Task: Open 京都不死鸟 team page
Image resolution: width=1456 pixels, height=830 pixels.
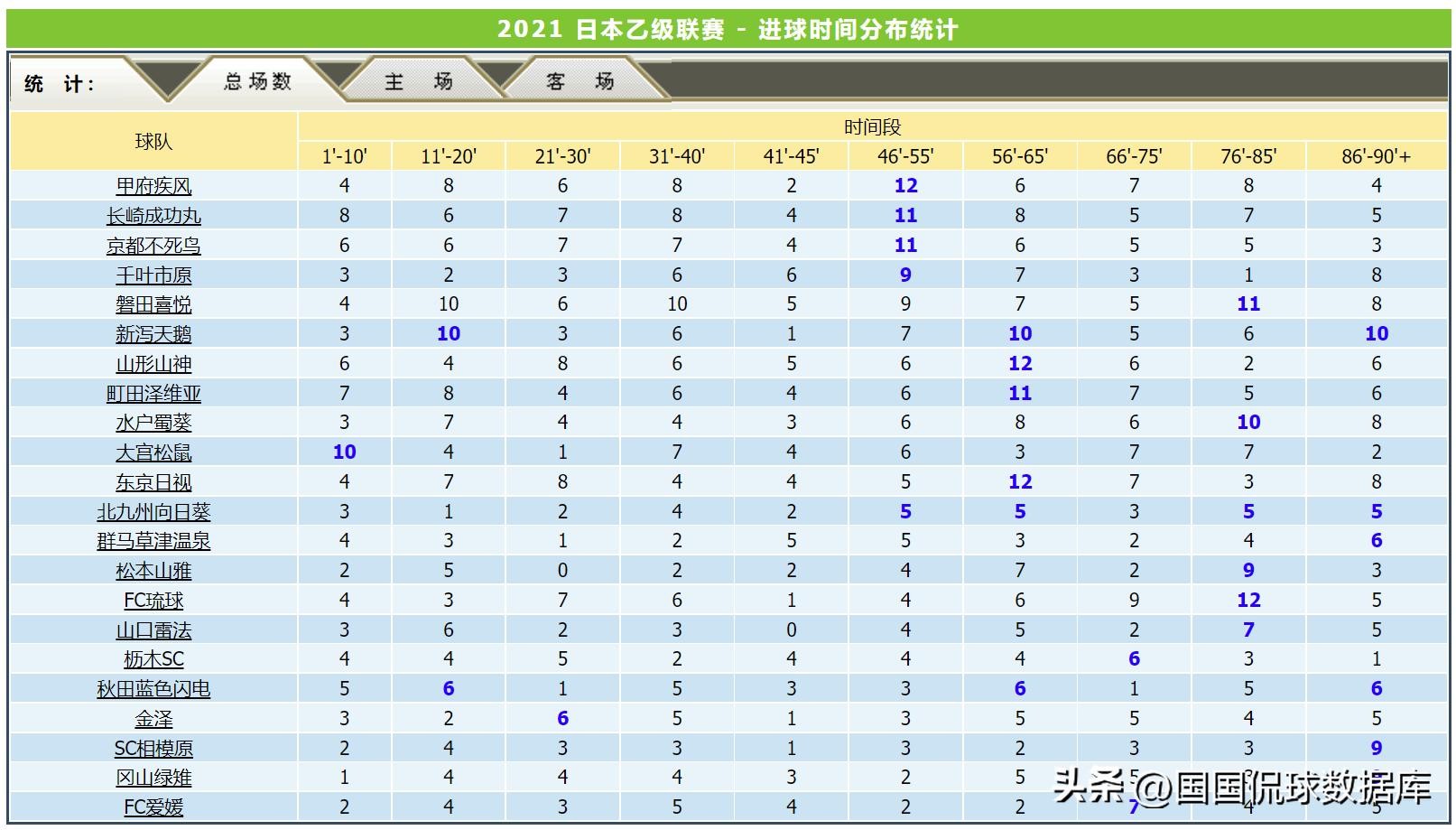Action: point(153,246)
